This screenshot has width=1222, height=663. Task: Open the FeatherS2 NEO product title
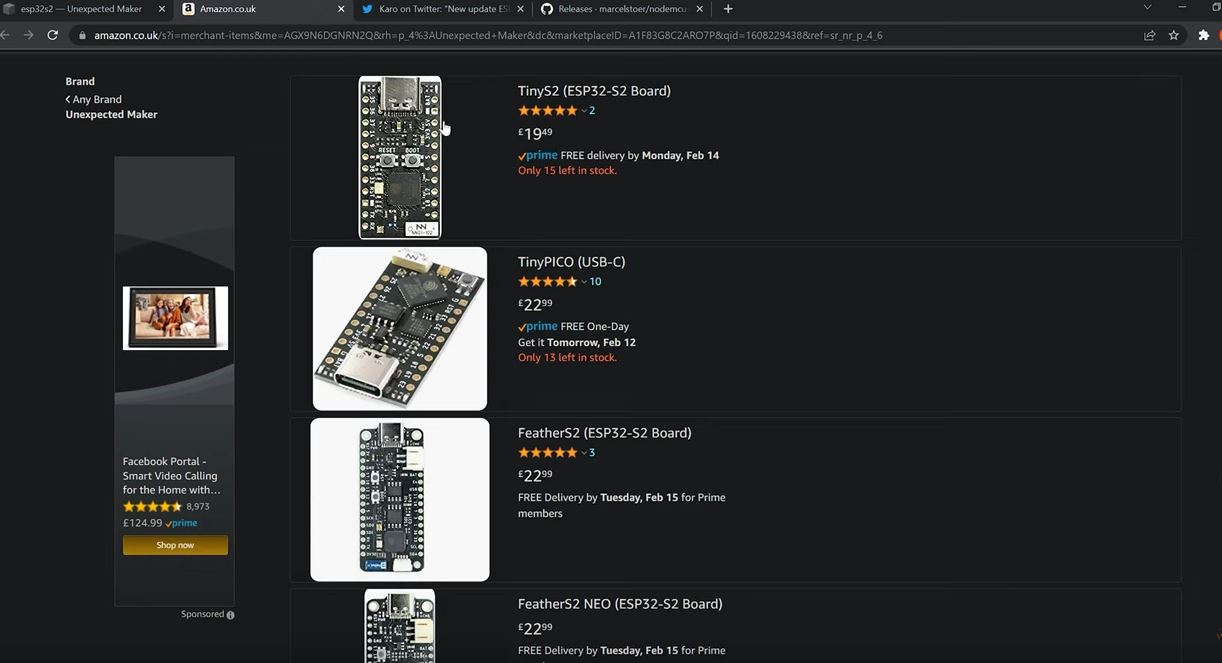tap(620, 604)
